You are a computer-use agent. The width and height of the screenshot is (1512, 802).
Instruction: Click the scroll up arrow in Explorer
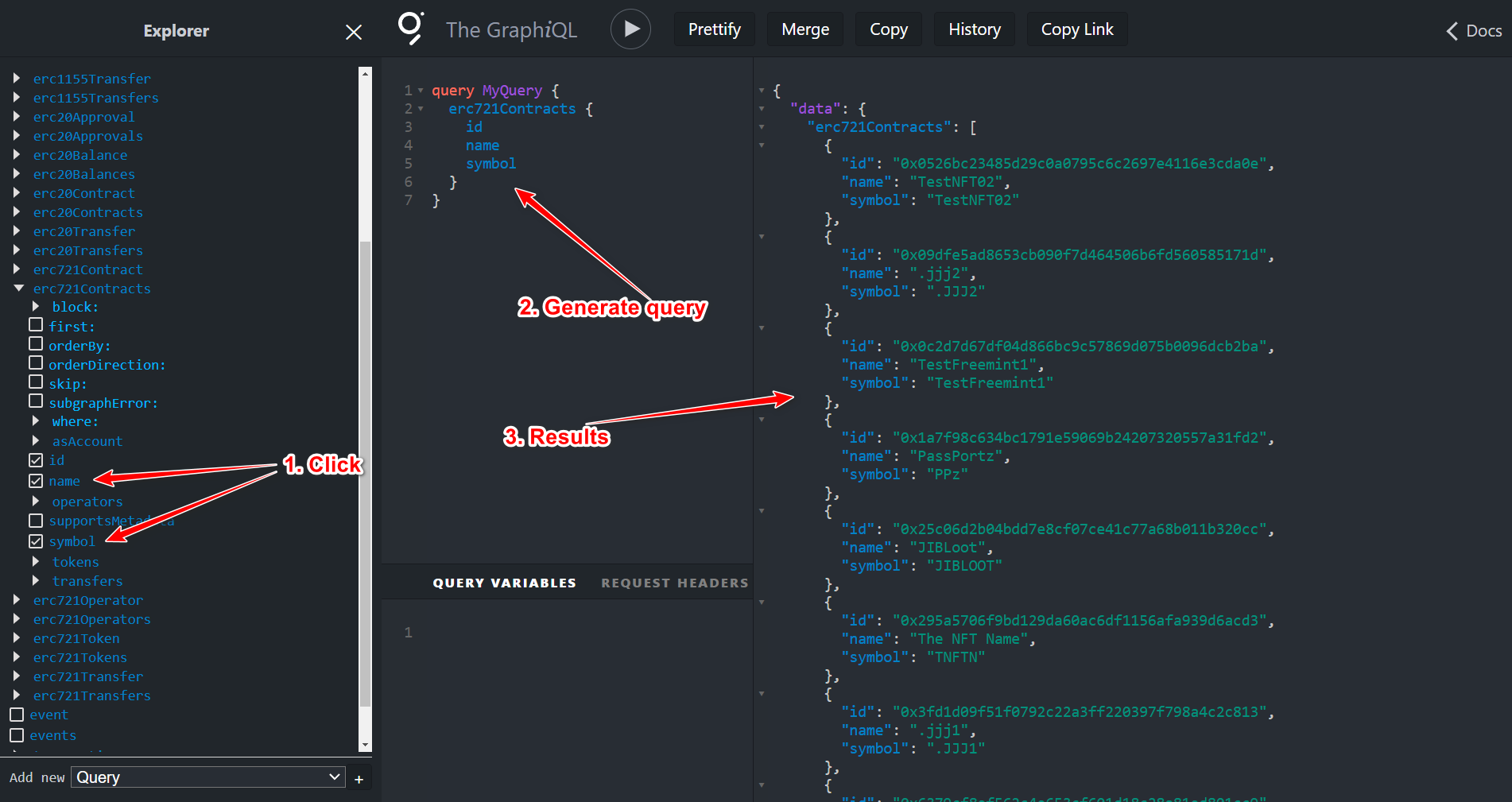(x=365, y=74)
